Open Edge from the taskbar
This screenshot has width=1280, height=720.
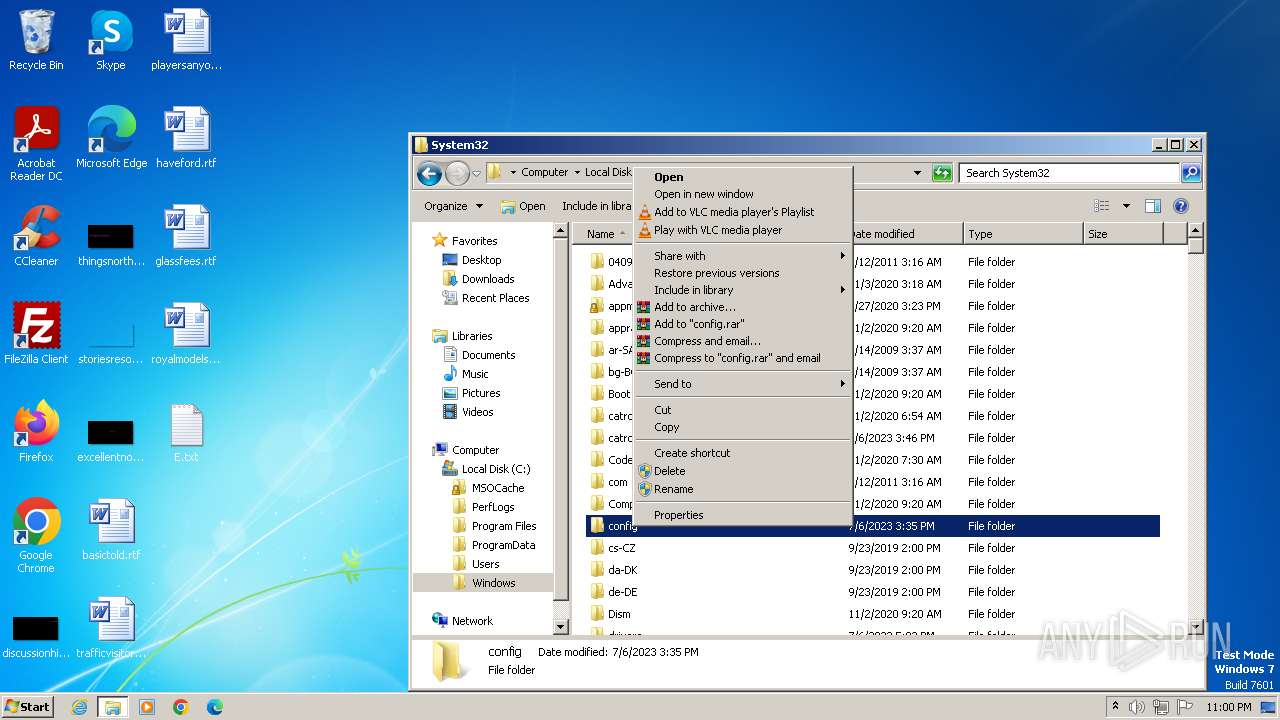coord(214,707)
